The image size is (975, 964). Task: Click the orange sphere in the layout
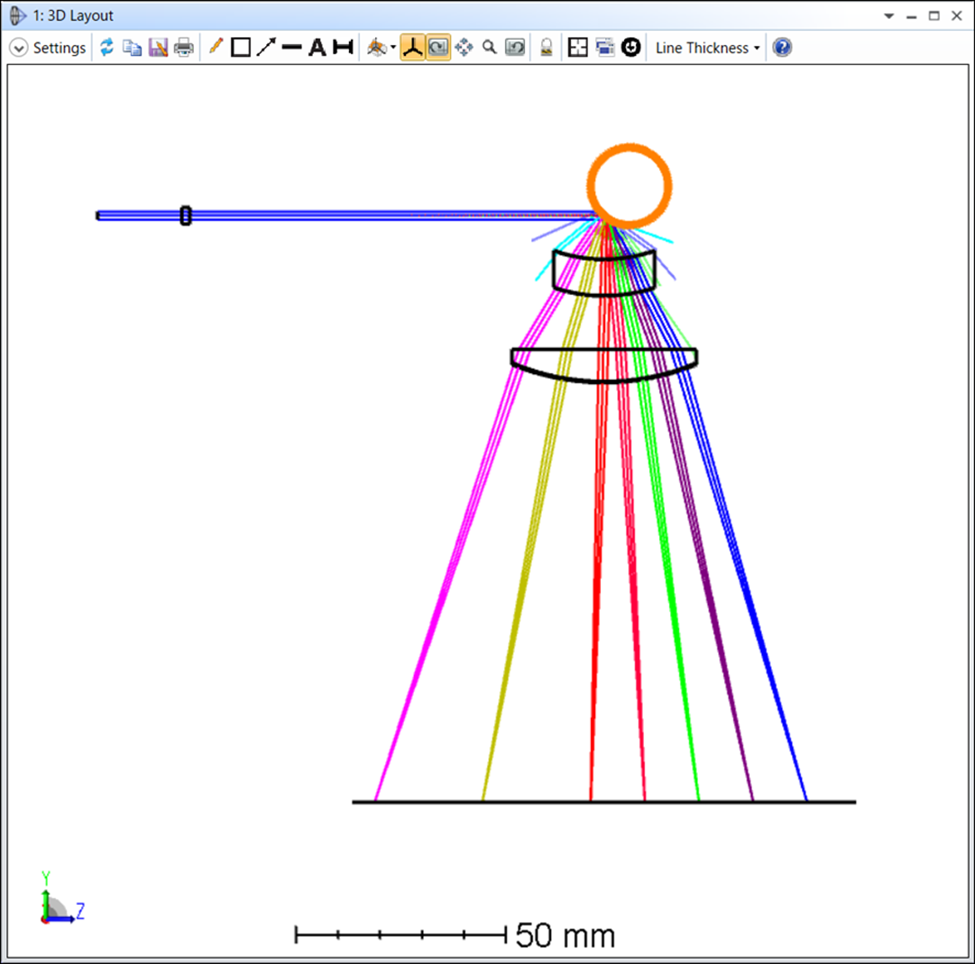tap(629, 186)
